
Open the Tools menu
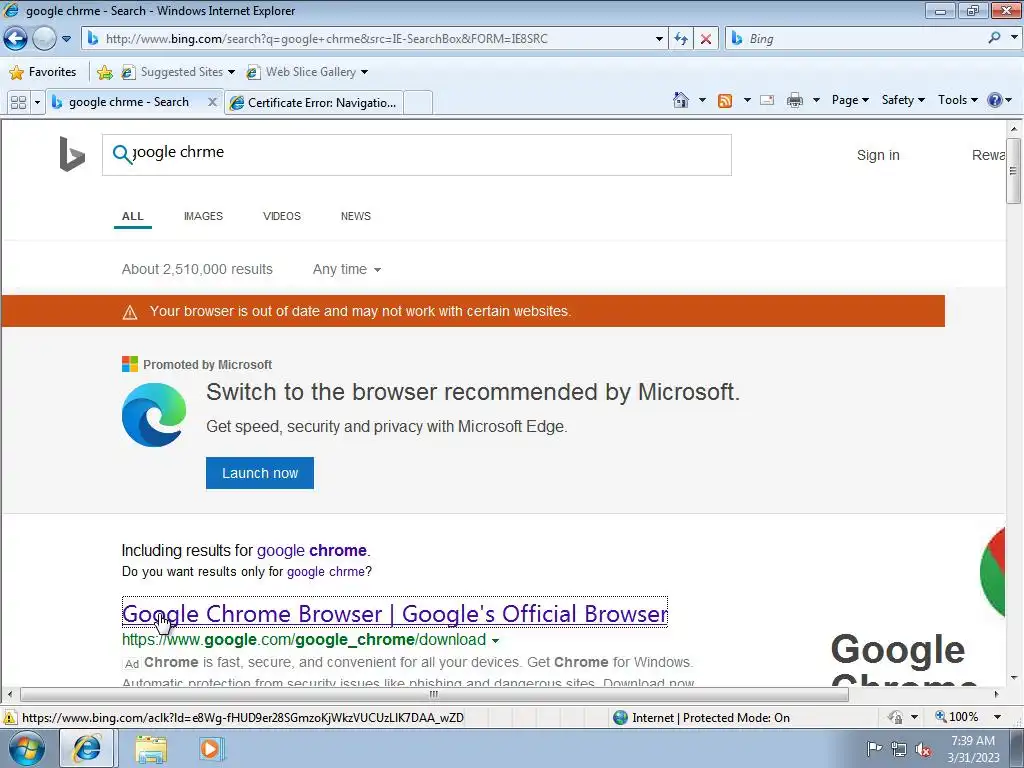pos(957,100)
